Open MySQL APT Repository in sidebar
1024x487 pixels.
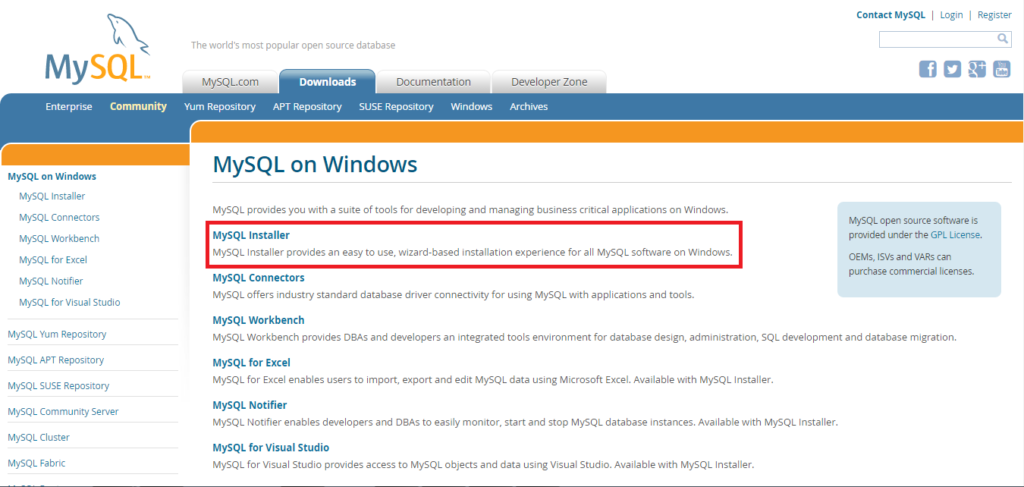coord(56,360)
